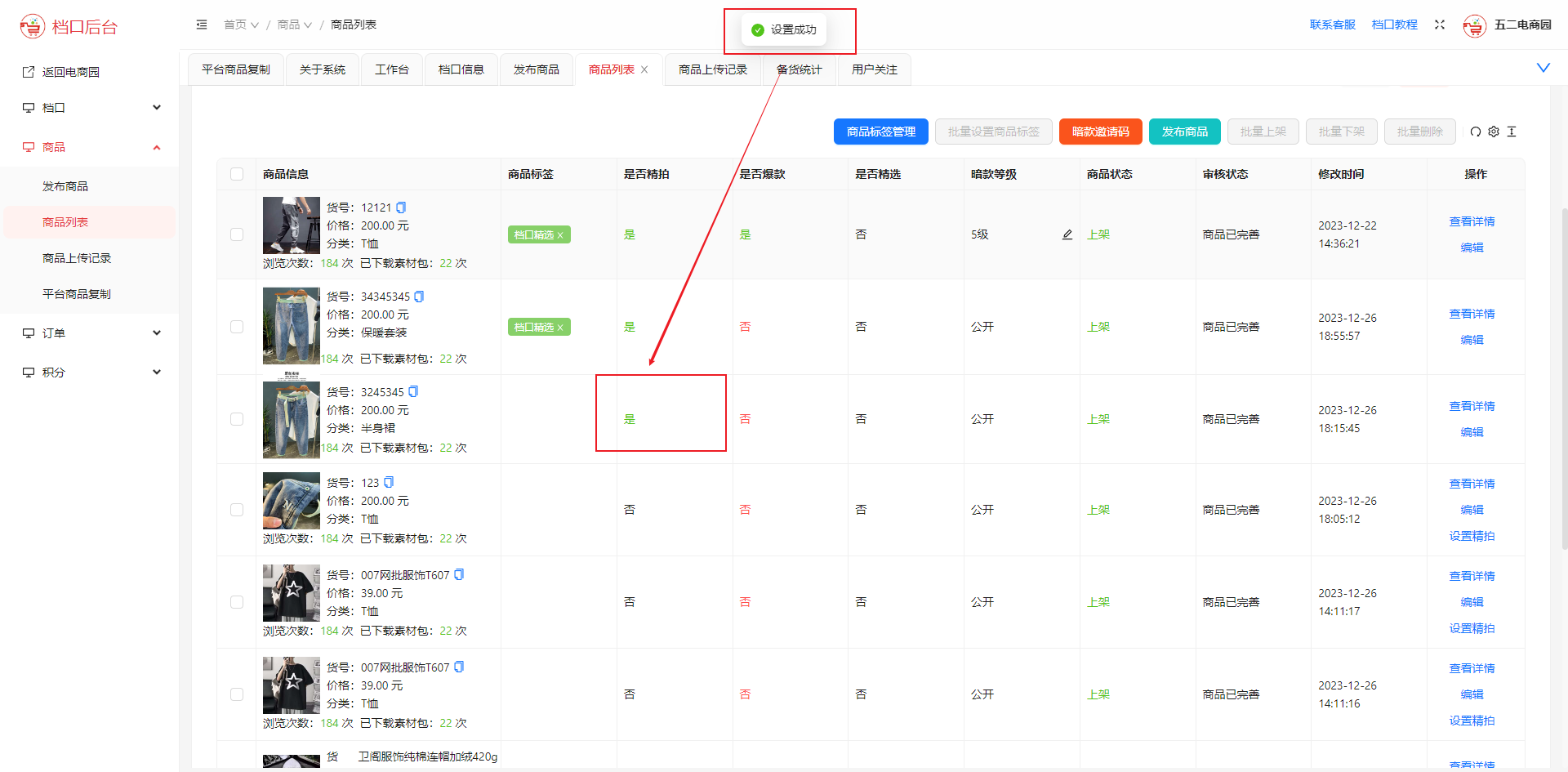Image resolution: width=1568 pixels, height=772 pixels.
Task: Close the 商品列表 tab with X
Action: [x=644, y=69]
